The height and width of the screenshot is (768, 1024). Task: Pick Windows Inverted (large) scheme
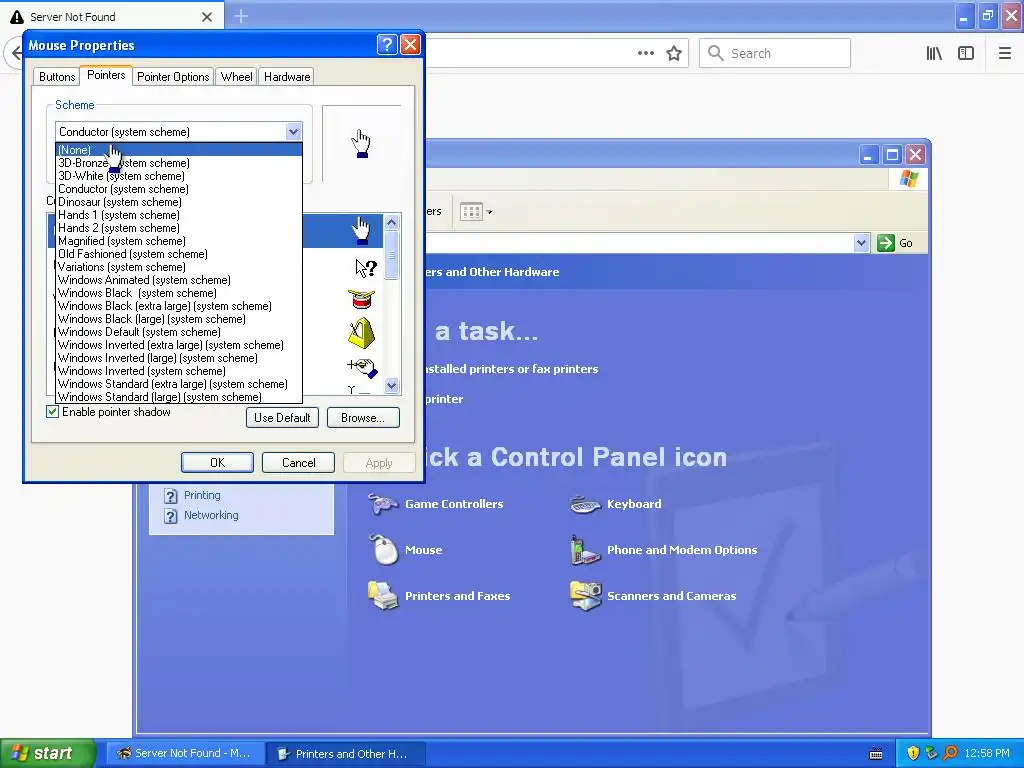tap(178, 358)
